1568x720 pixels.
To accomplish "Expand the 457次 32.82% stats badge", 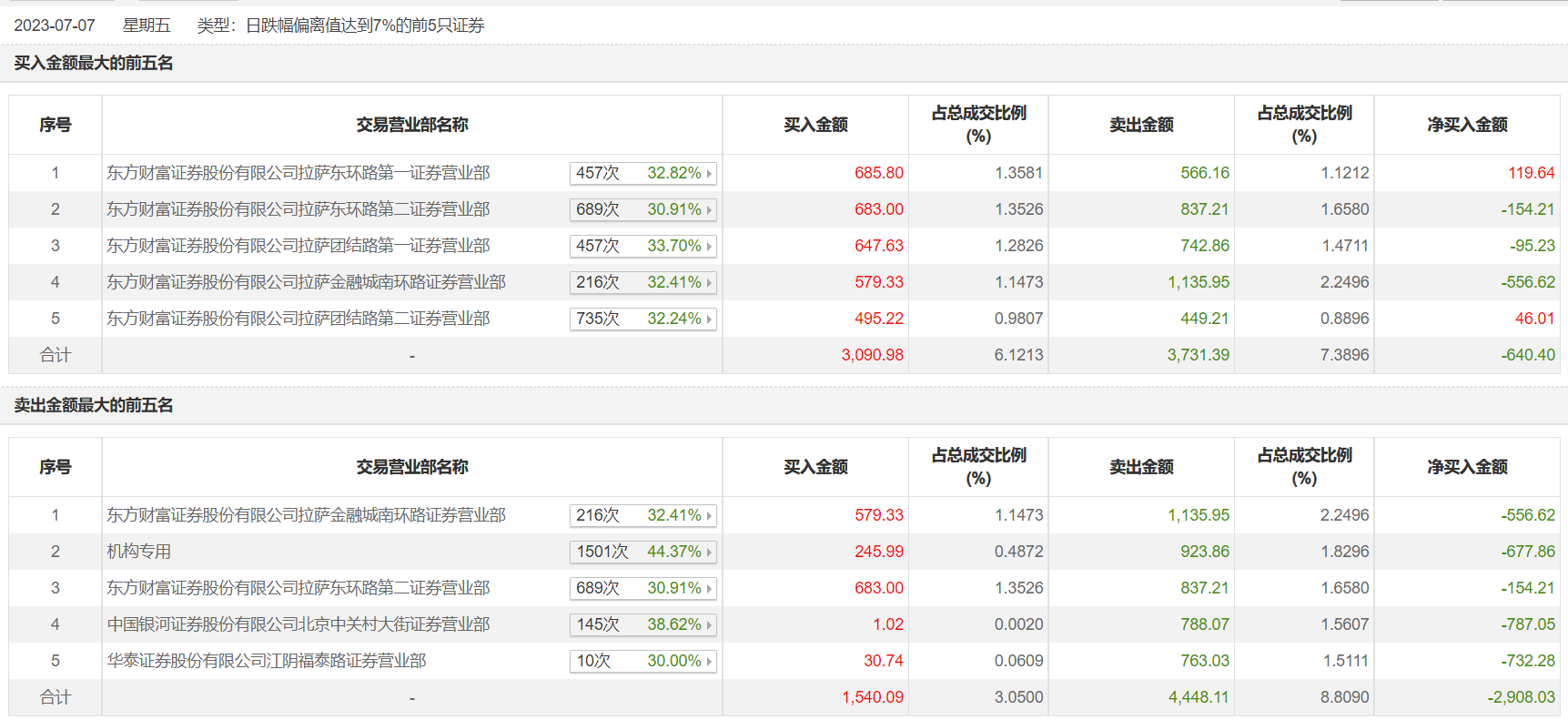I will (642, 173).
